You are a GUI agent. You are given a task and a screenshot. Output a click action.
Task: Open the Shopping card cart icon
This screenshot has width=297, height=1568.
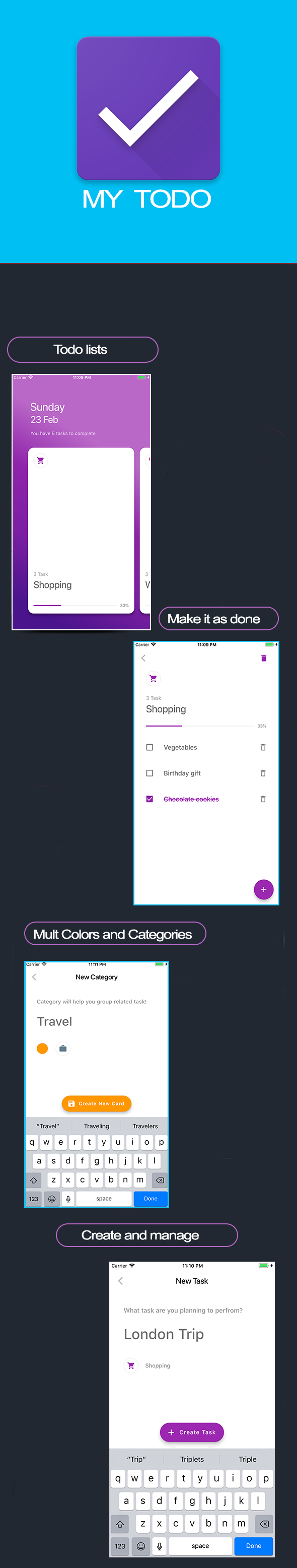pos(40,461)
